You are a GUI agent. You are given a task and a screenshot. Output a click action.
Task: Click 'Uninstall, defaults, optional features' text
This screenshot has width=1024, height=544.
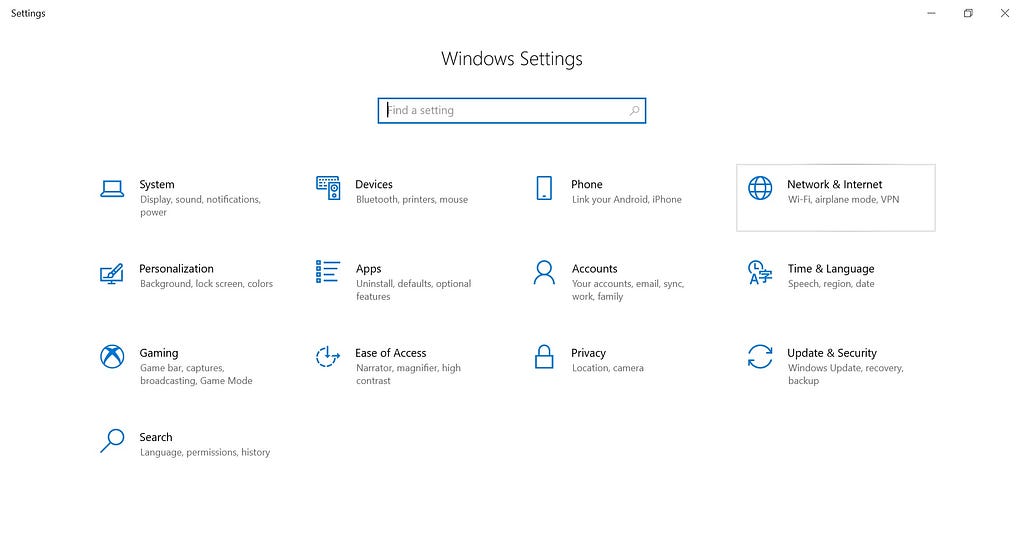pos(413,290)
